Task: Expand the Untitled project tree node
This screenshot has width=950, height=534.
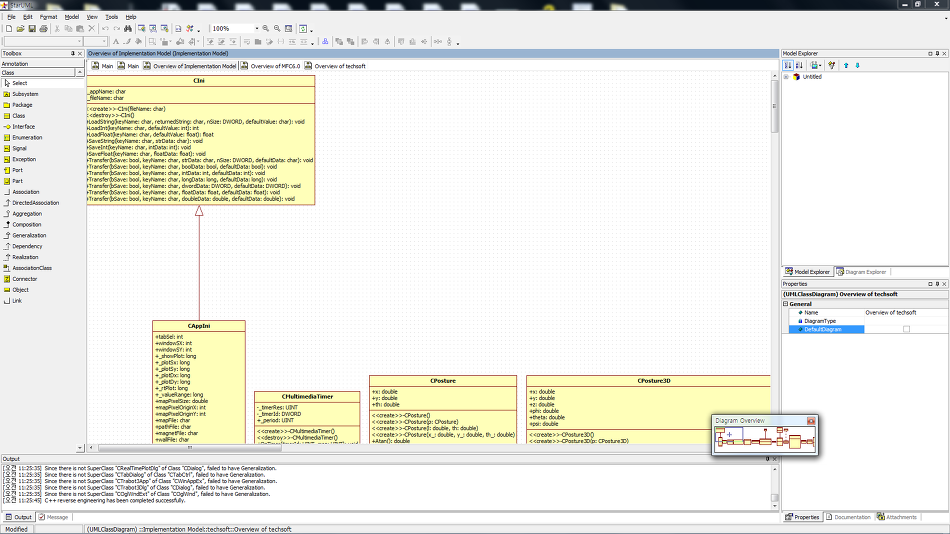Action: click(786, 77)
